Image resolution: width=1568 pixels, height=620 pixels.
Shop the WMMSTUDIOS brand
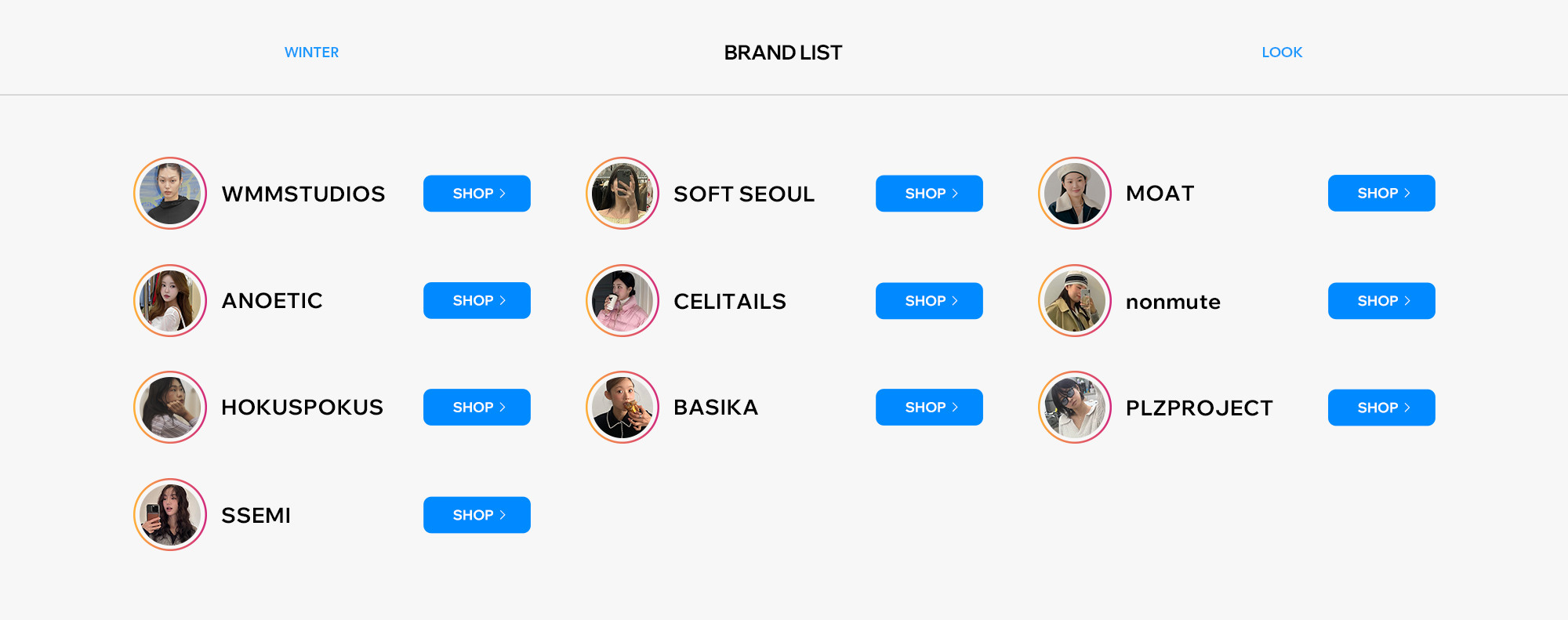point(477,194)
